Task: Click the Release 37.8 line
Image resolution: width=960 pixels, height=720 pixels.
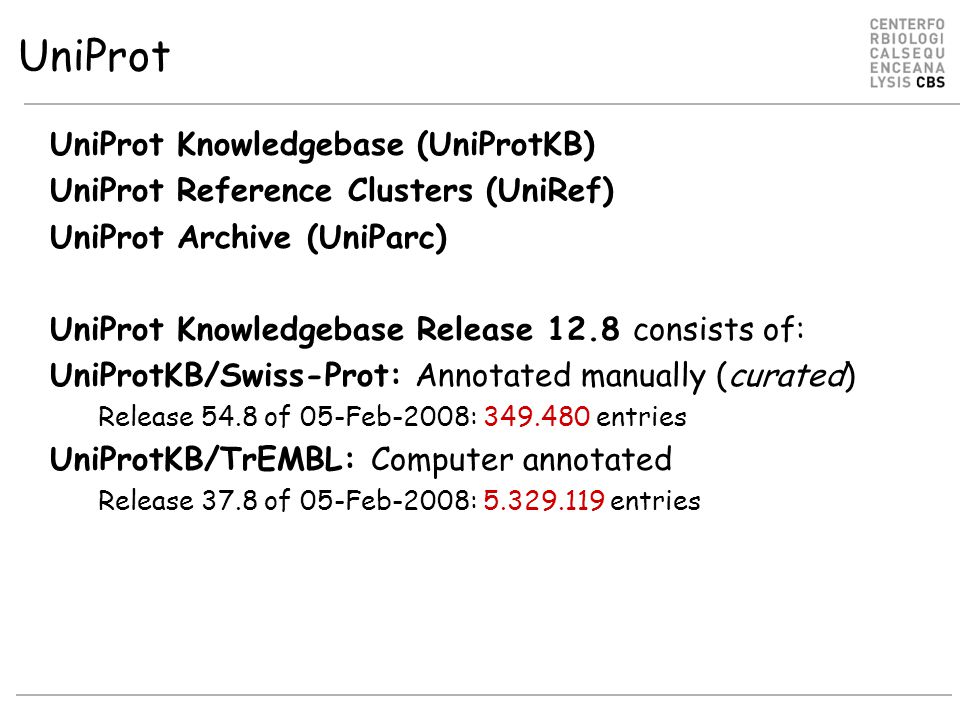Action: coord(399,501)
